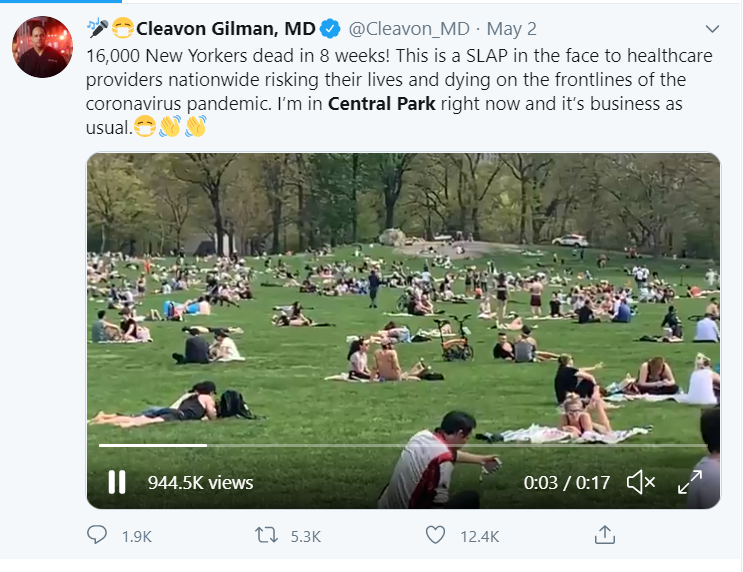Image resolution: width=743 pixels, height=572 pixels.
Task: Click the Central Park bold text
Action: point(382,104)
